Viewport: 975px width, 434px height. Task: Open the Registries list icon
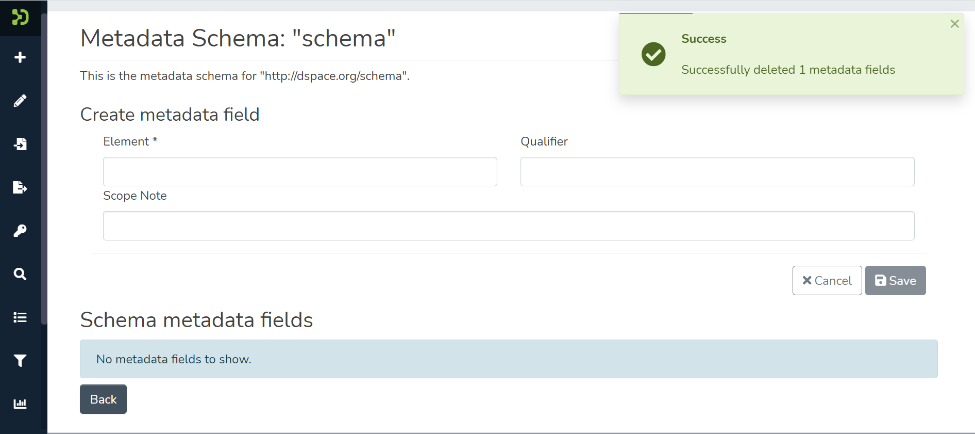coord(20,317)
